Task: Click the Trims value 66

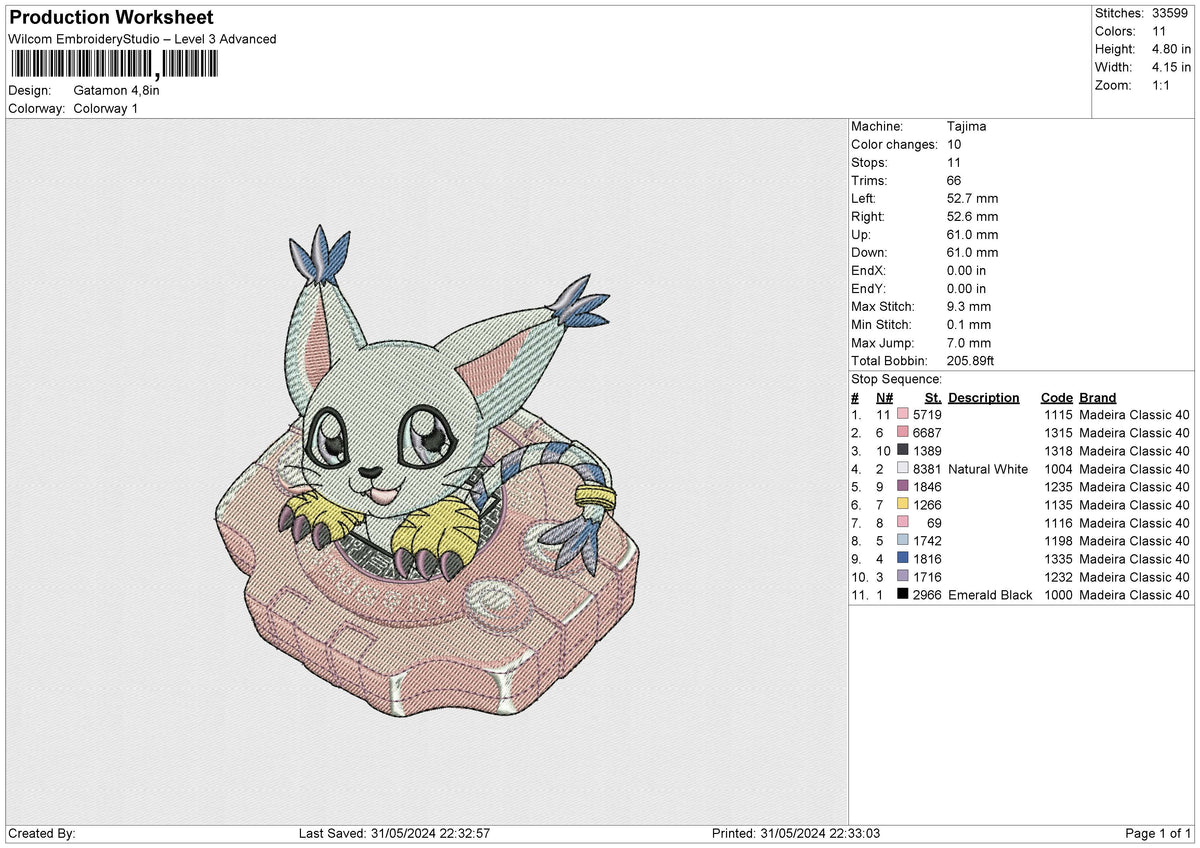Action: pyautogui.click(x=954, y=181)
